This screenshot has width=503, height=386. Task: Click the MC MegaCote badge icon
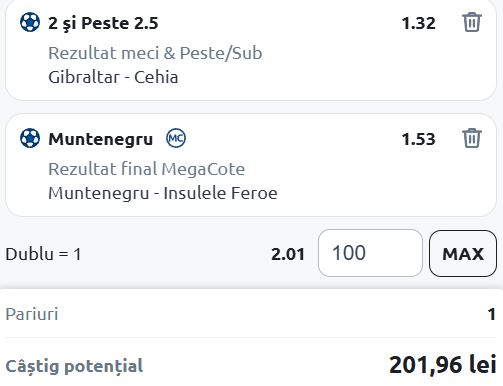(176, 138)
